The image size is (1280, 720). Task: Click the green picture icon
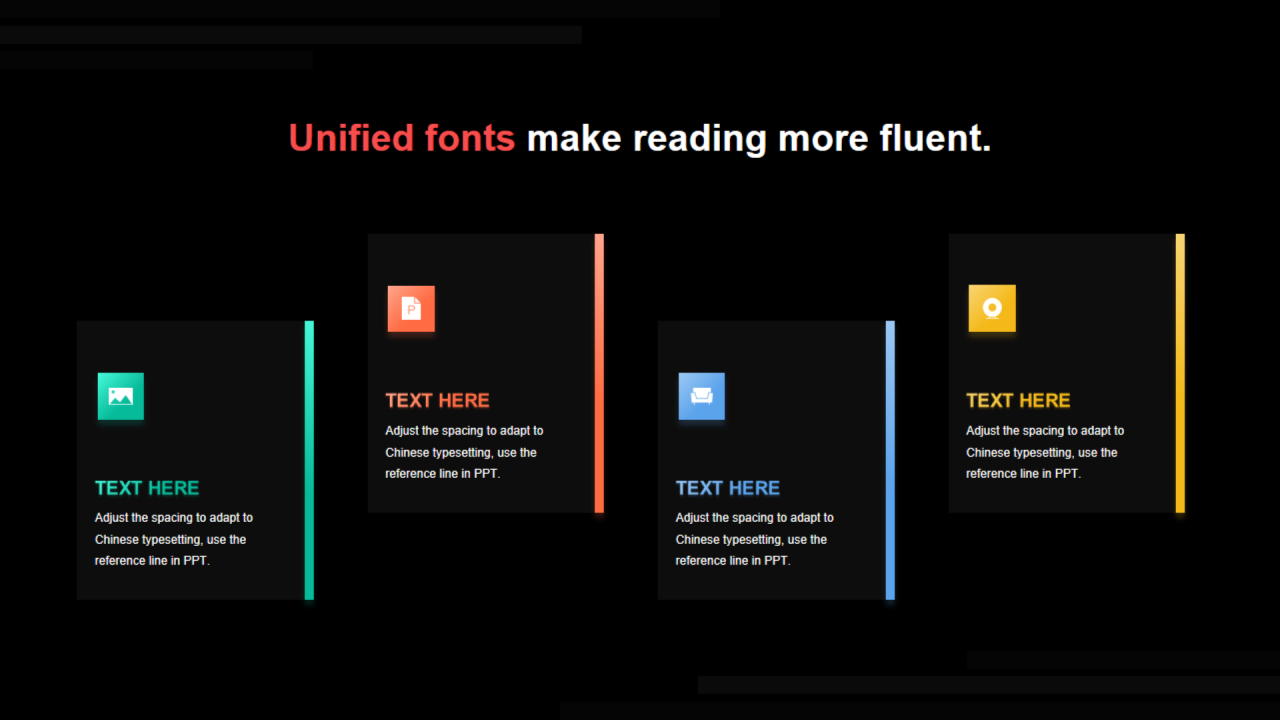pyautogui.click(x=121, y=396)
